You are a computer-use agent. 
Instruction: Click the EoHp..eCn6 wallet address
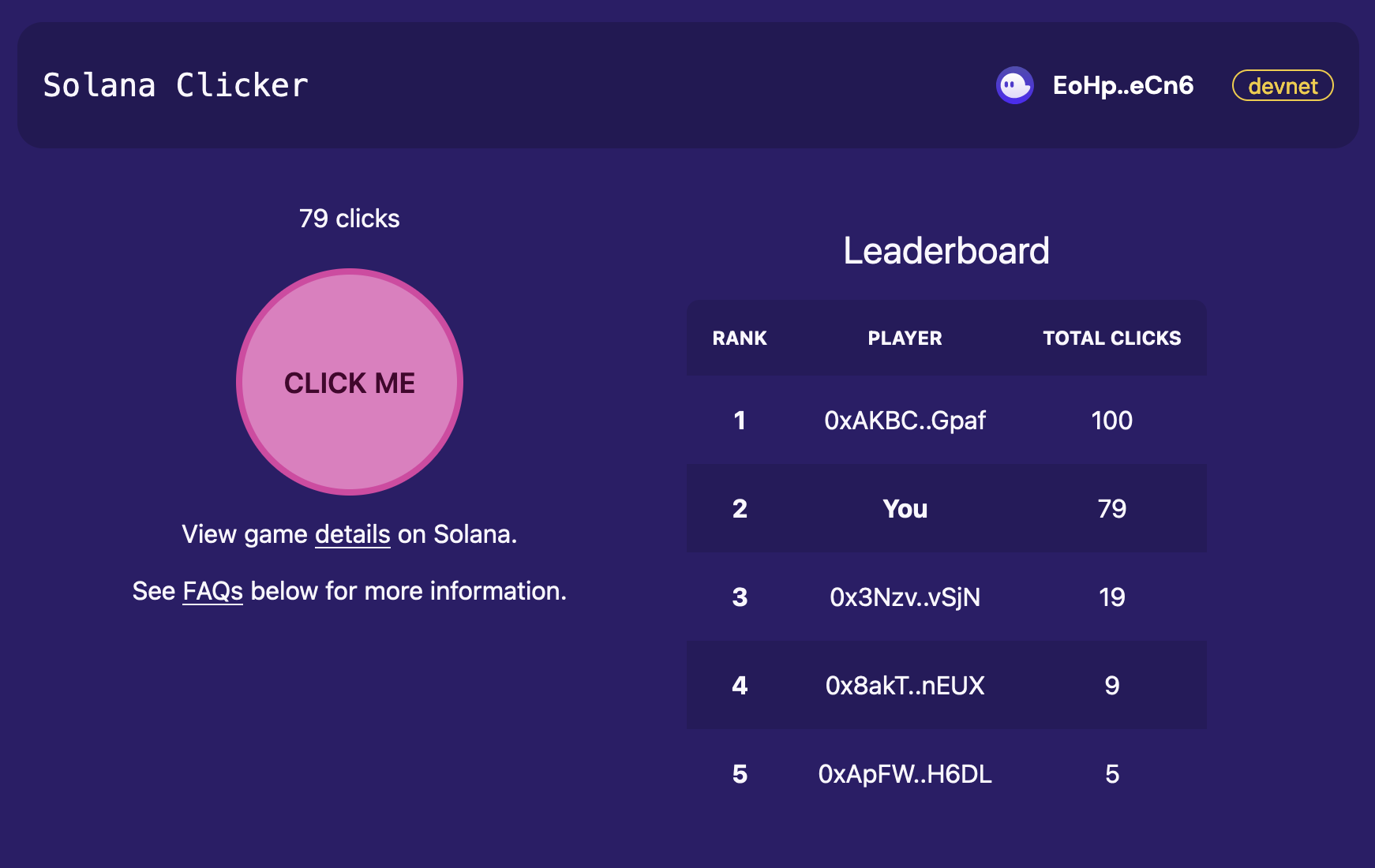1123,85
